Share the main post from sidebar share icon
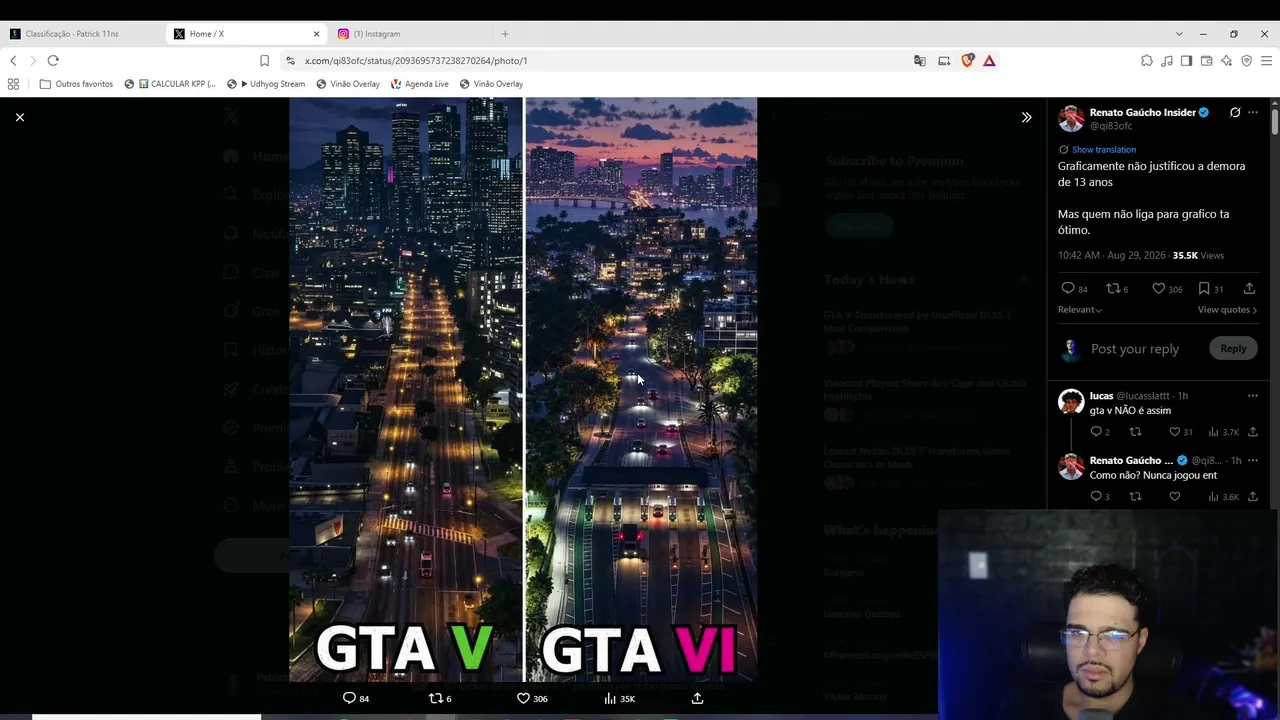This screenshot has width=1280, height=720. pos(1249,289)
